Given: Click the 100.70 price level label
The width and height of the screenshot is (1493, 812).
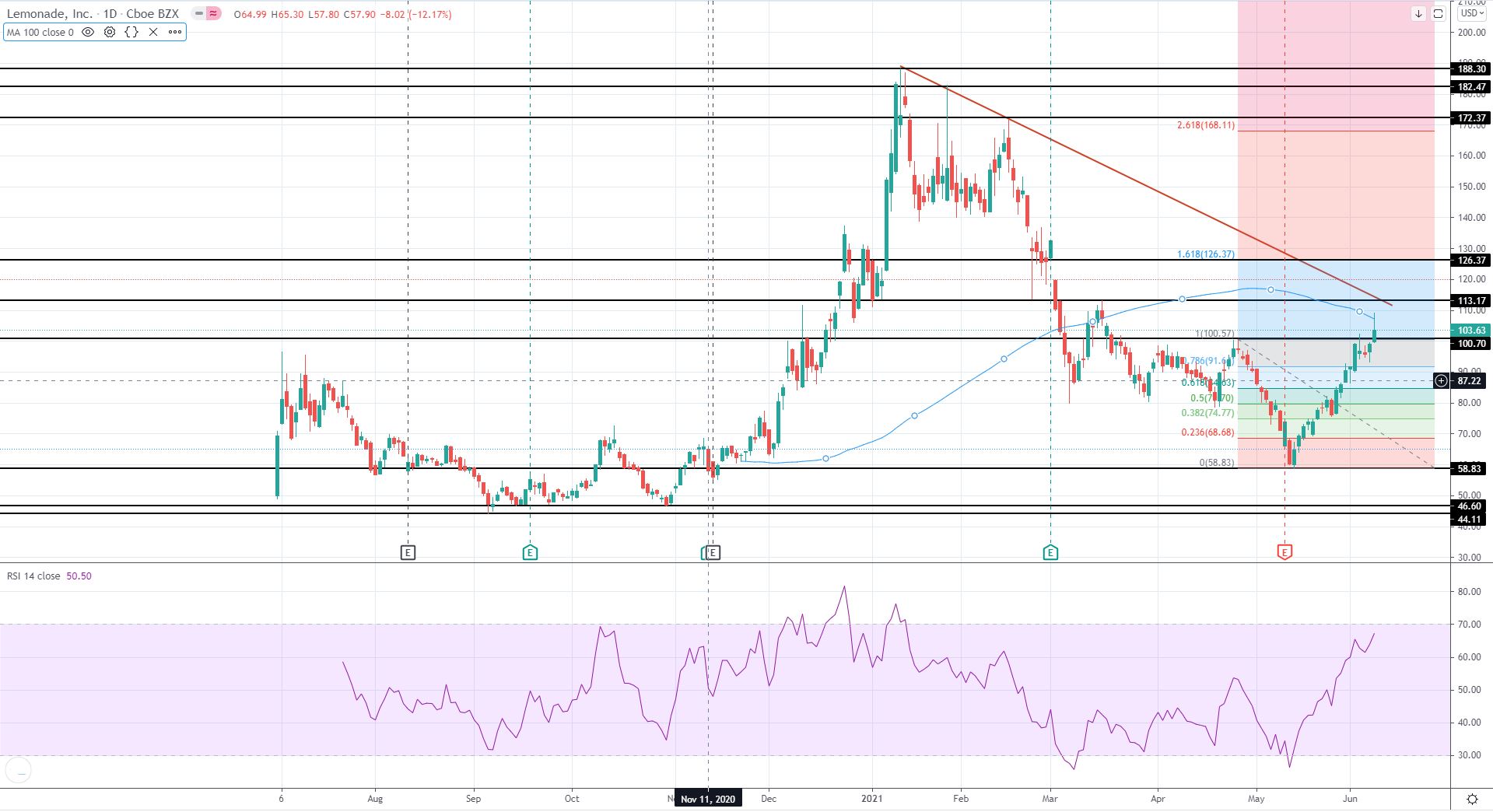Looking at the screenshot, I should click(x=1471, y=343).
